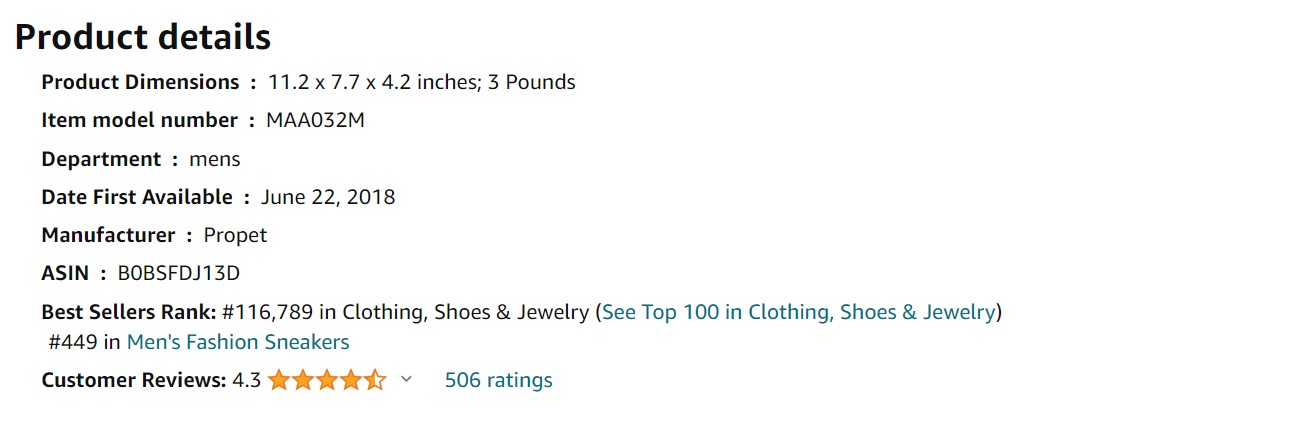Image resolution: width=1306 pixels, height=424 pixels.
Task: Click the Customer Reviews label
Action: pos(134,380)
